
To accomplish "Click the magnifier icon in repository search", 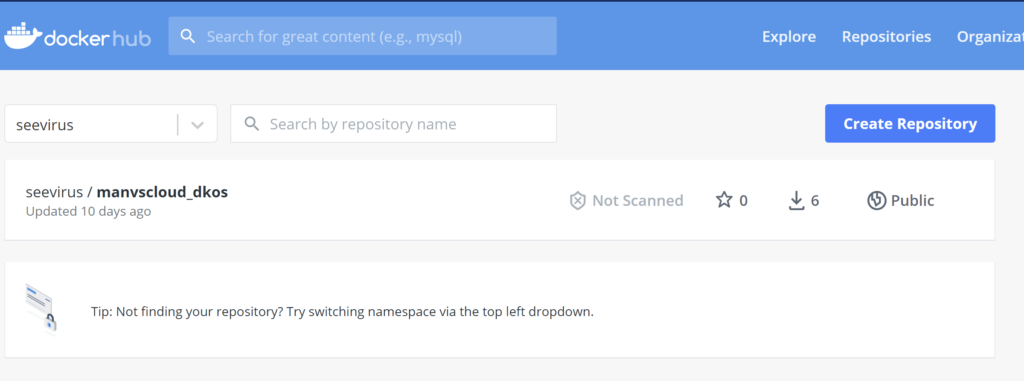I will point(251,124).
